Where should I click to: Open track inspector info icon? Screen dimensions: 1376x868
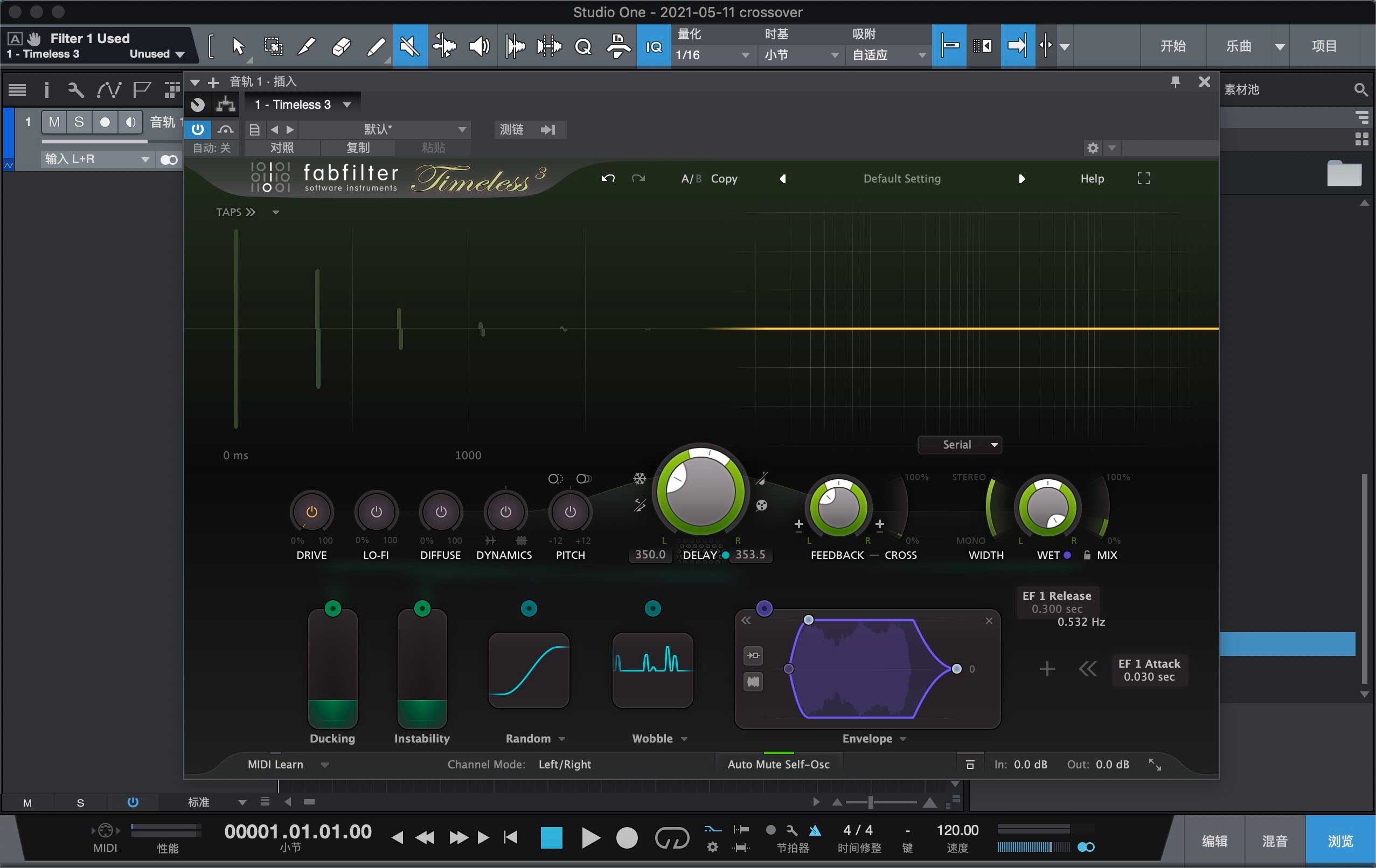[x=47, y=90]
